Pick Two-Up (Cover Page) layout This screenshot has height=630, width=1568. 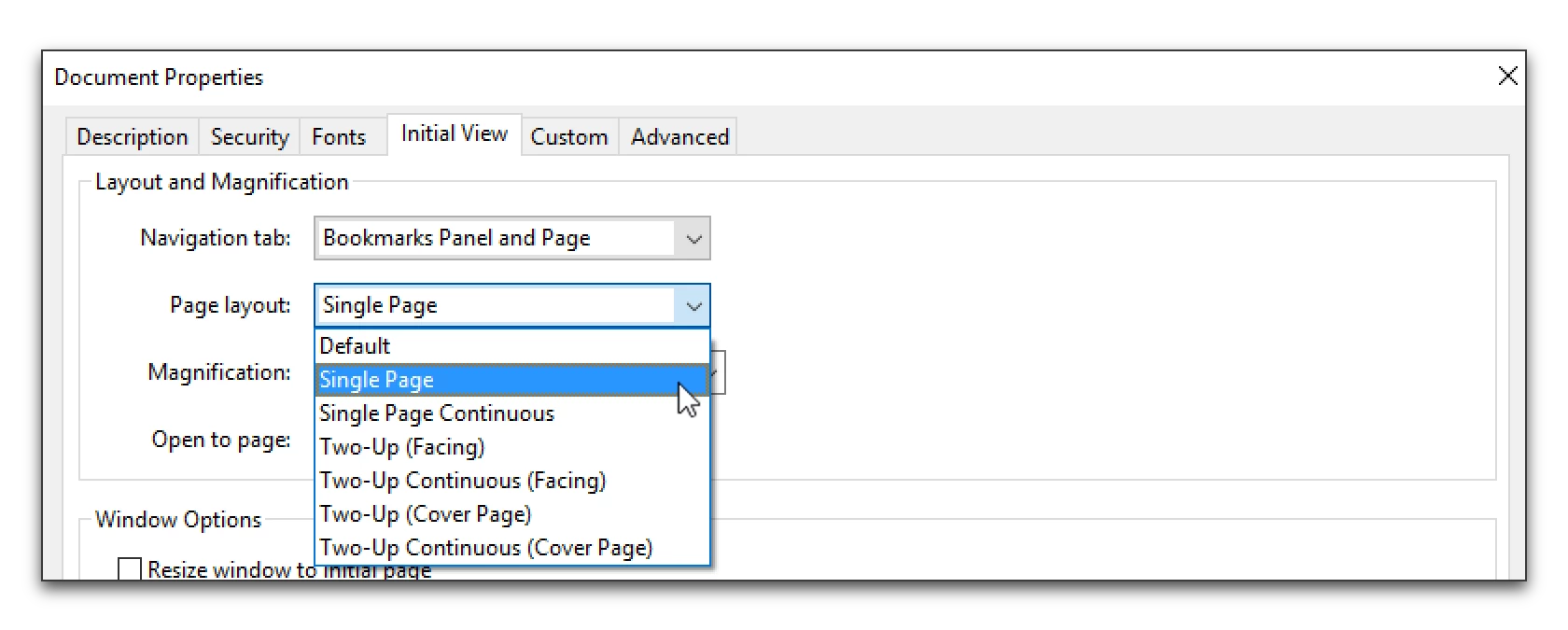coord(512,514)
